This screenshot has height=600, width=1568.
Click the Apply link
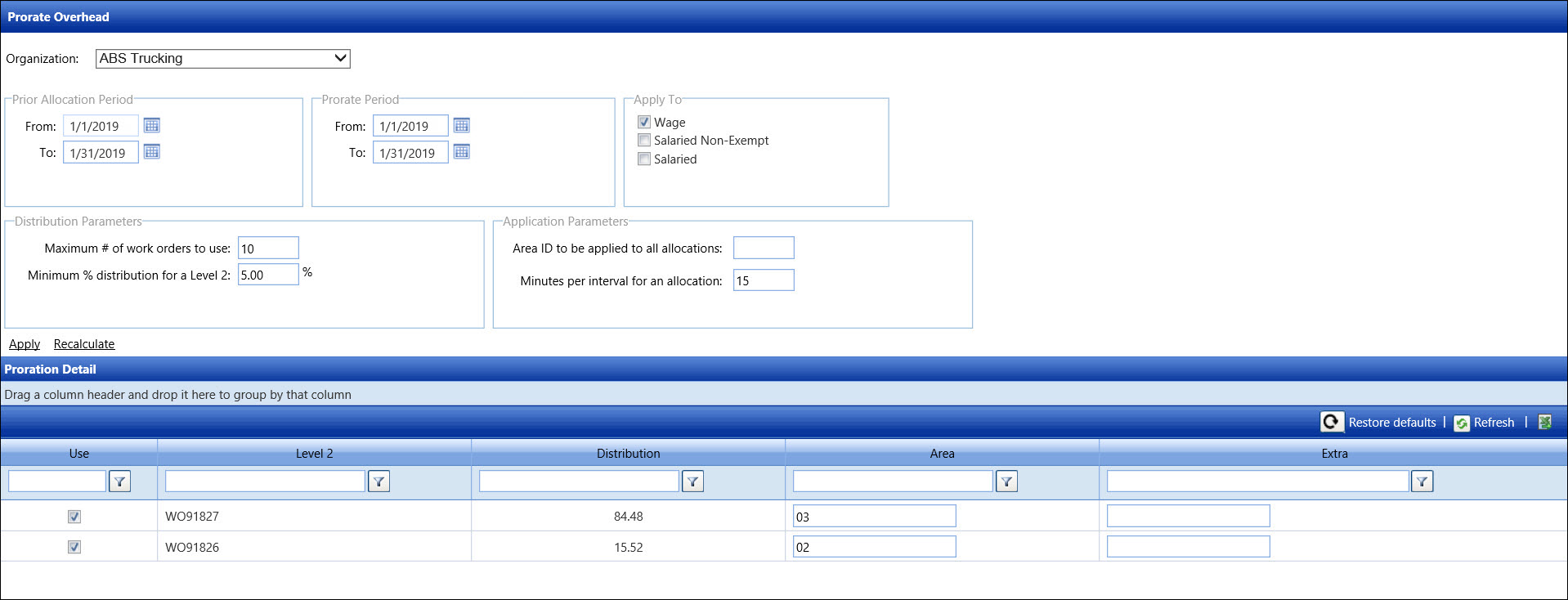tap(25, 344)
